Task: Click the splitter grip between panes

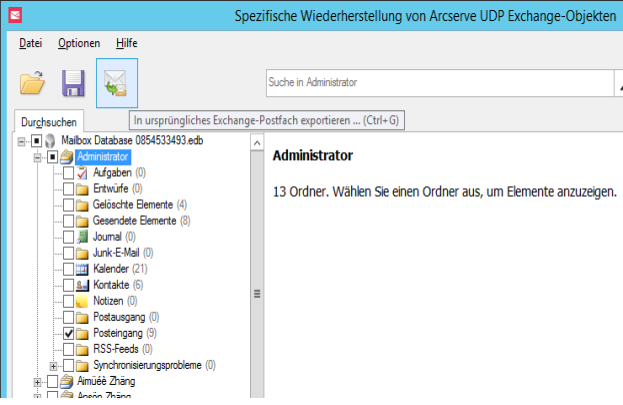Action: [x=257, y=294]
